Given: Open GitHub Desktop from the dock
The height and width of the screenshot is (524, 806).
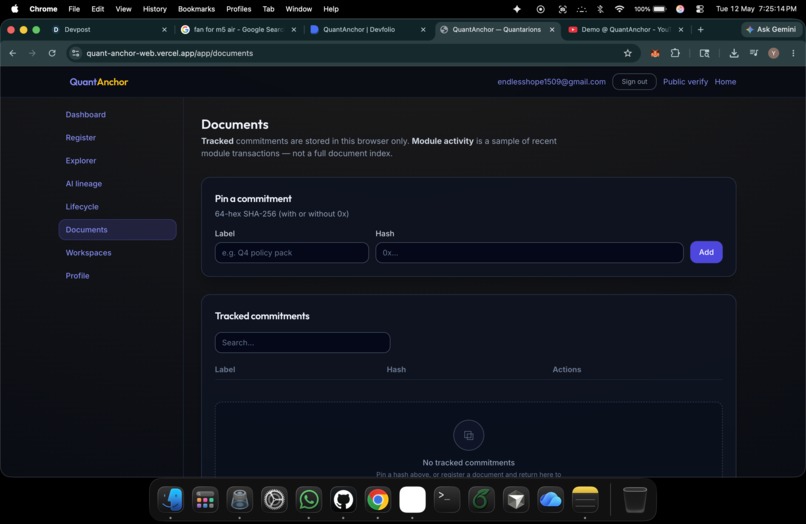Looking at the screenshot, I should pos(343,499).
